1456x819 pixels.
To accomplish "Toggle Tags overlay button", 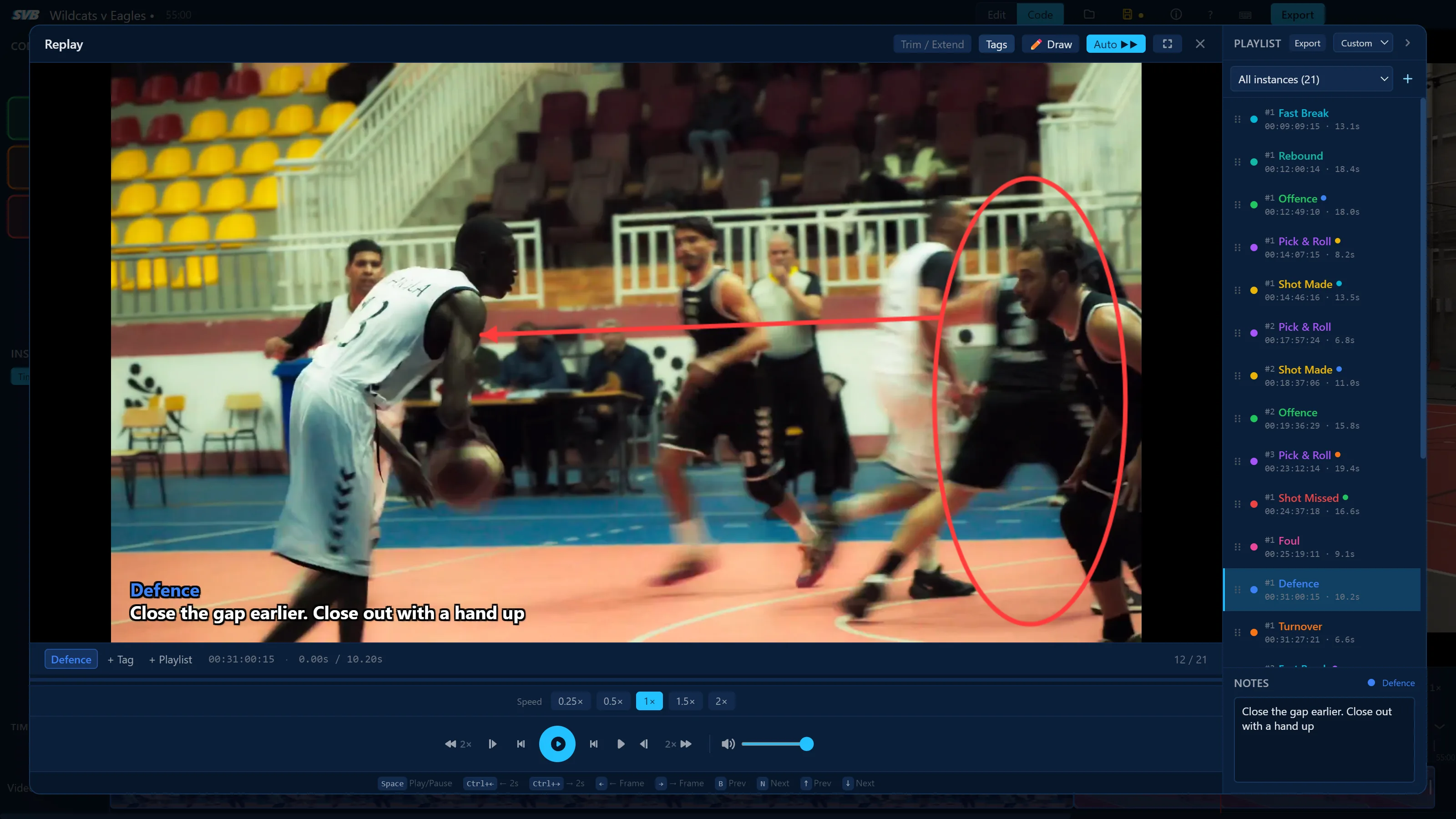I will click(x=996, y=44).
